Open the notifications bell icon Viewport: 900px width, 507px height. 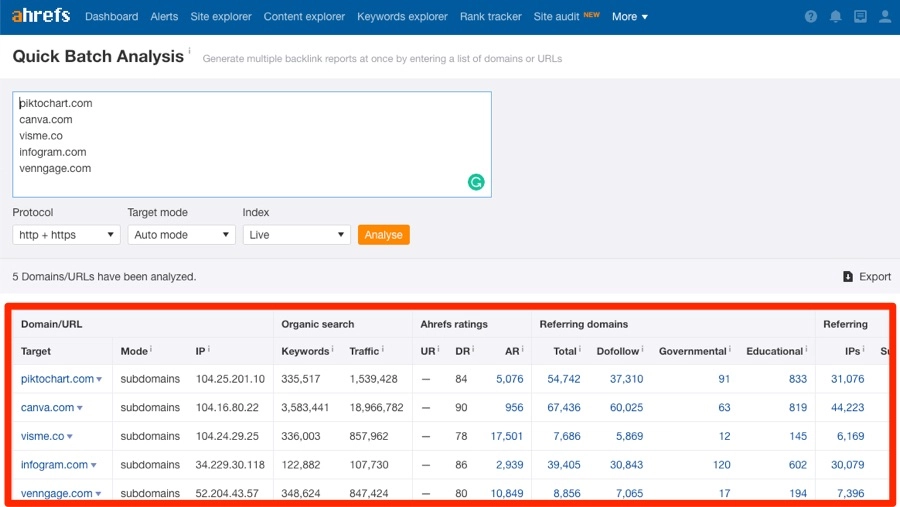[835, 17]
